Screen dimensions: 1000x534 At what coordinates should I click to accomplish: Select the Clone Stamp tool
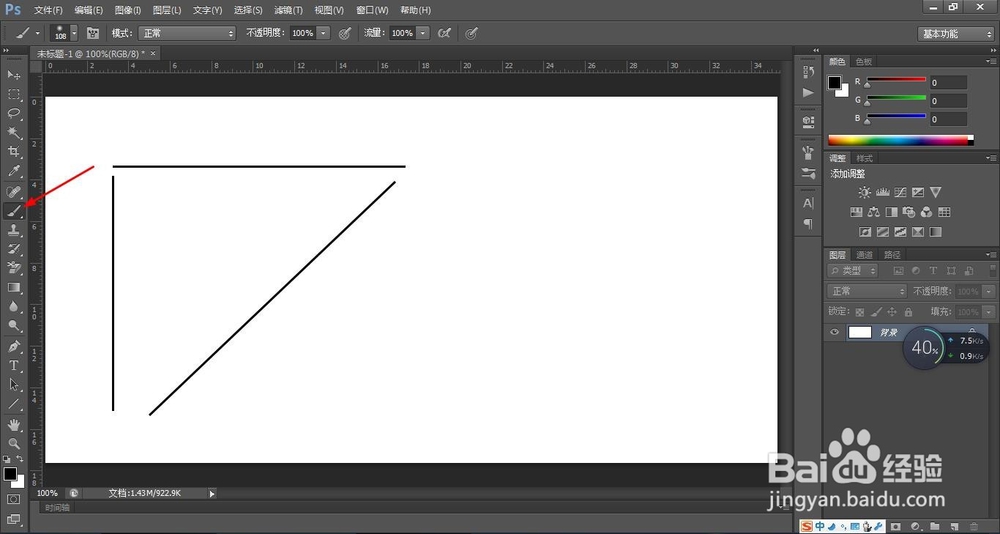(13, 230)
